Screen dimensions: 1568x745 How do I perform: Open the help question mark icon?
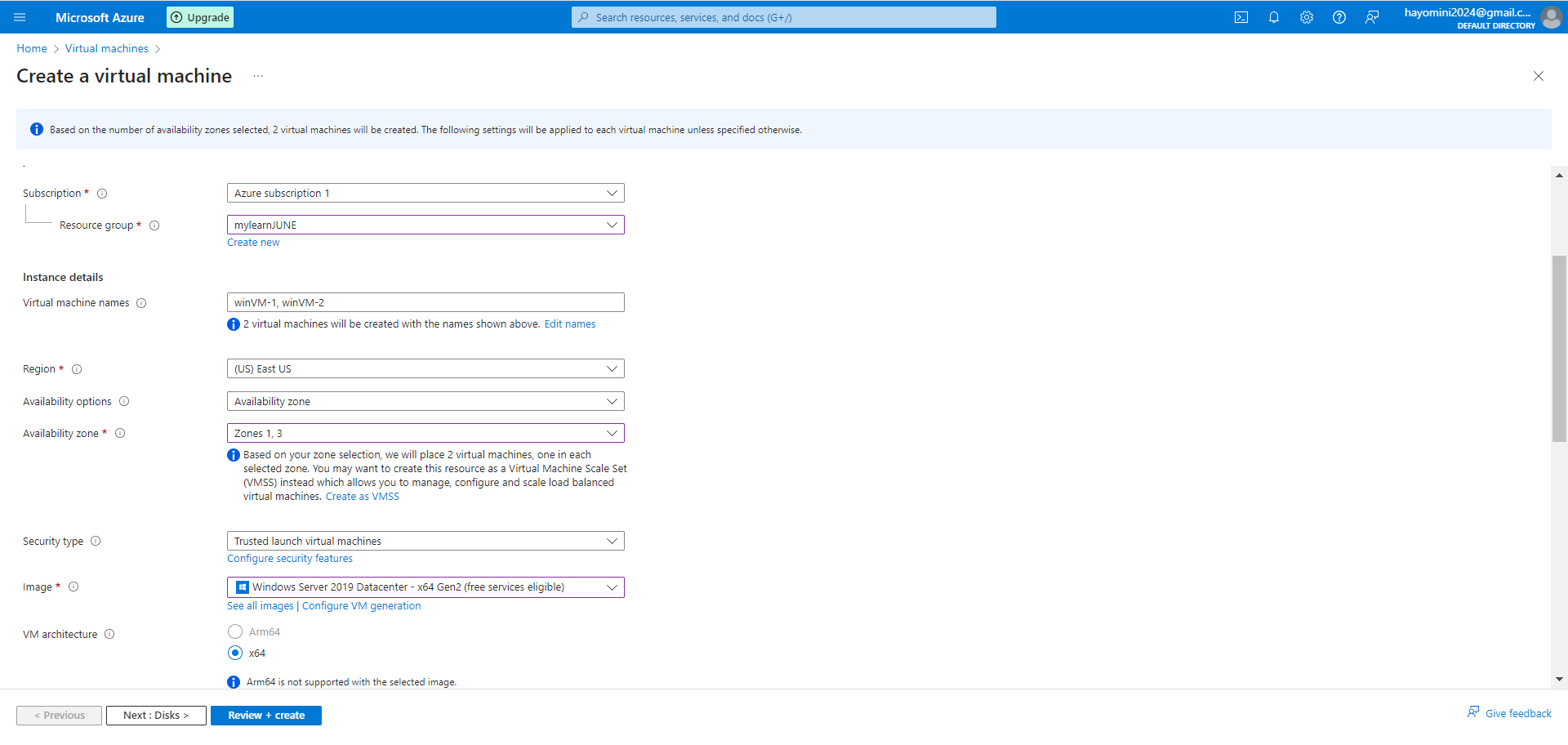1339,17
